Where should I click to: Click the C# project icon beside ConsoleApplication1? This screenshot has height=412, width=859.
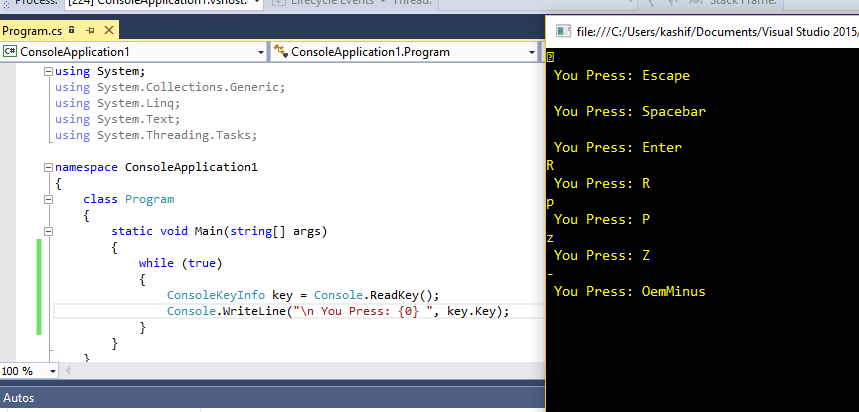(x=10, y=52)
